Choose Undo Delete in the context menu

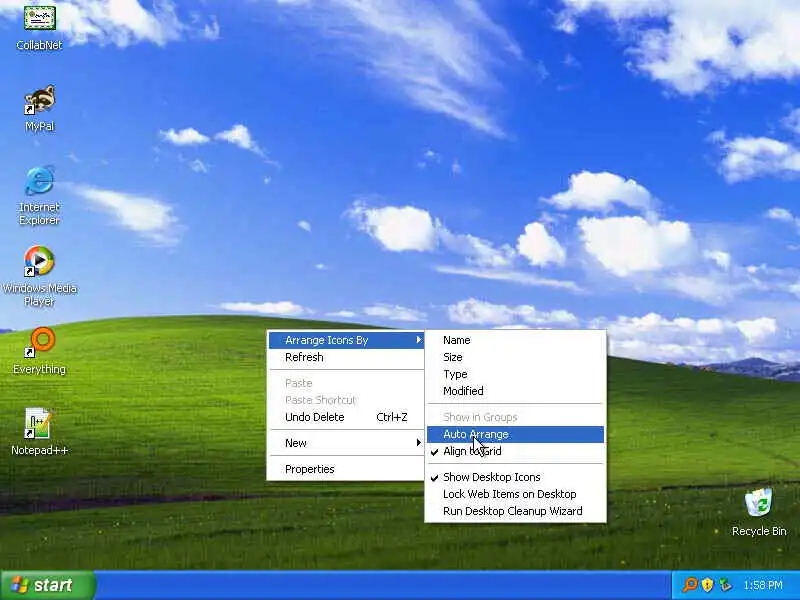[x=346, y=417]
